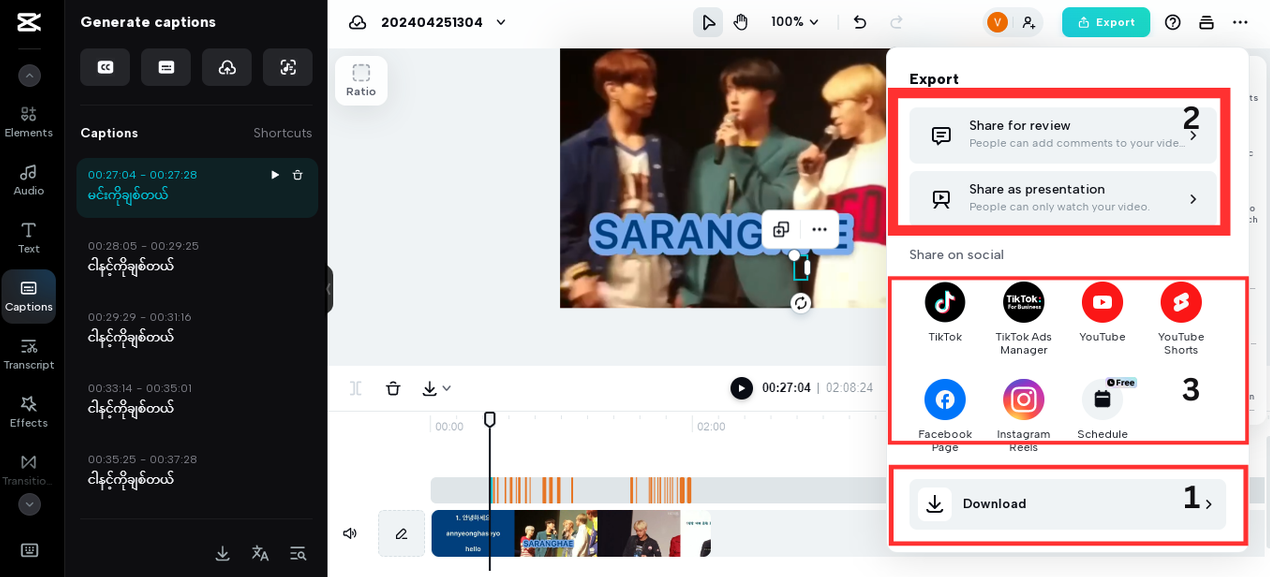Open the V user avatar
Image resolution: width=1270 pixels, height=577 pixels.
coord(997,22)
